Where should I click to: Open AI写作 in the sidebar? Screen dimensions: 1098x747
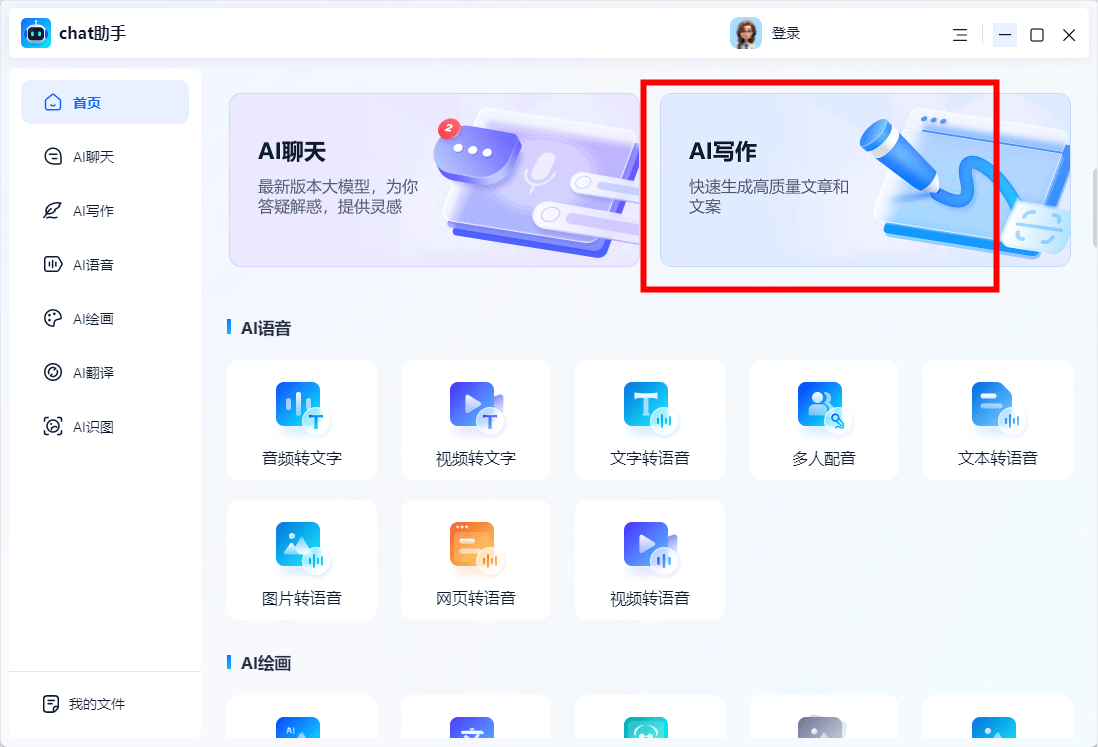tap(105, 210)
